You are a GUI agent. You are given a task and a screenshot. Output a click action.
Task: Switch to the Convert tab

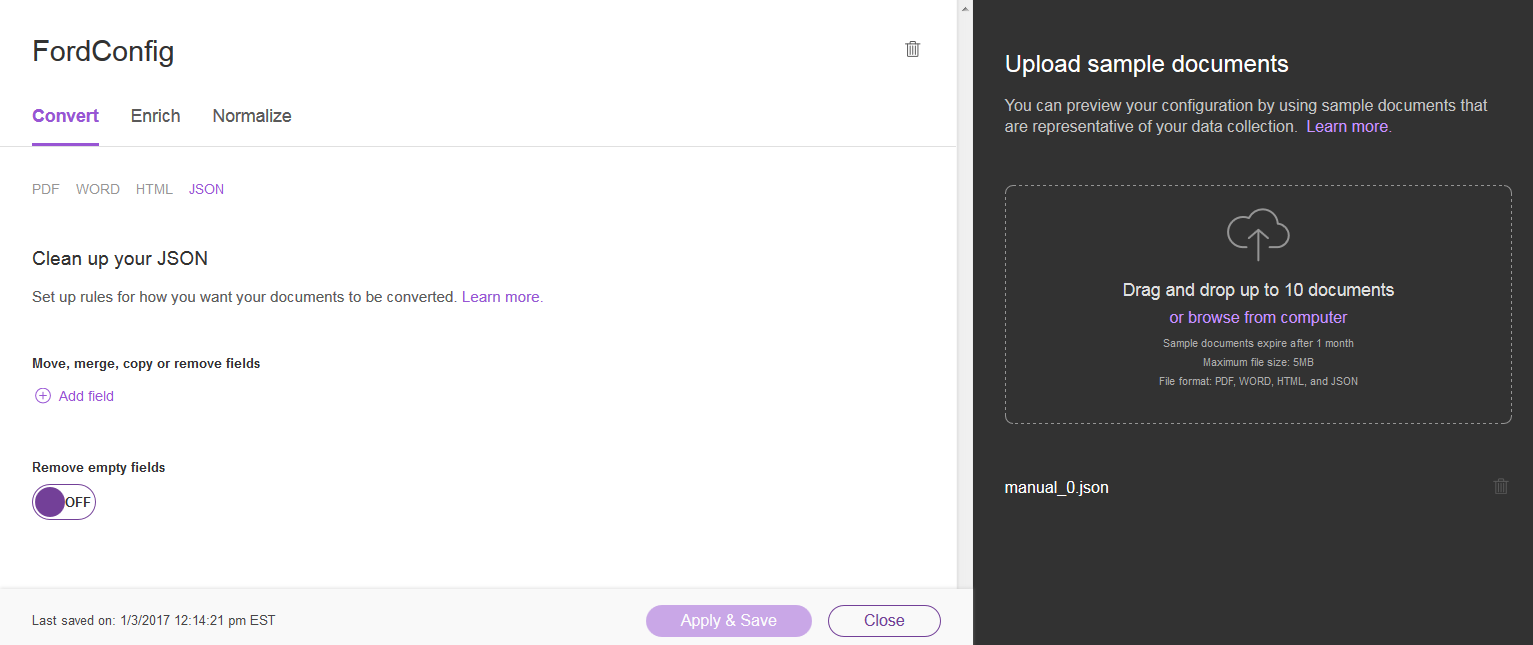(65, 116)
